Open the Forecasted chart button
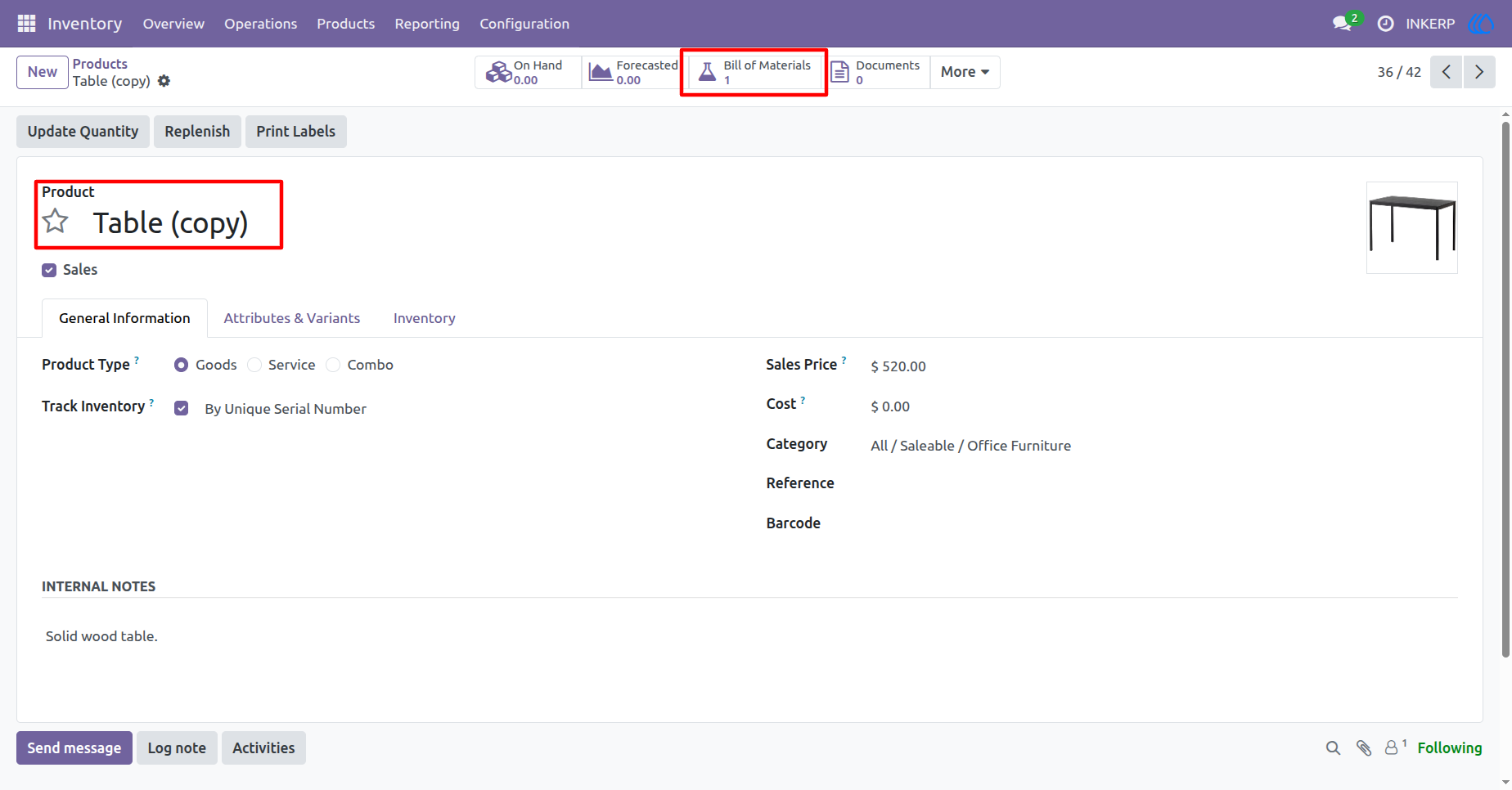Viewport: 1512px width, 790px height. [634, 72]
